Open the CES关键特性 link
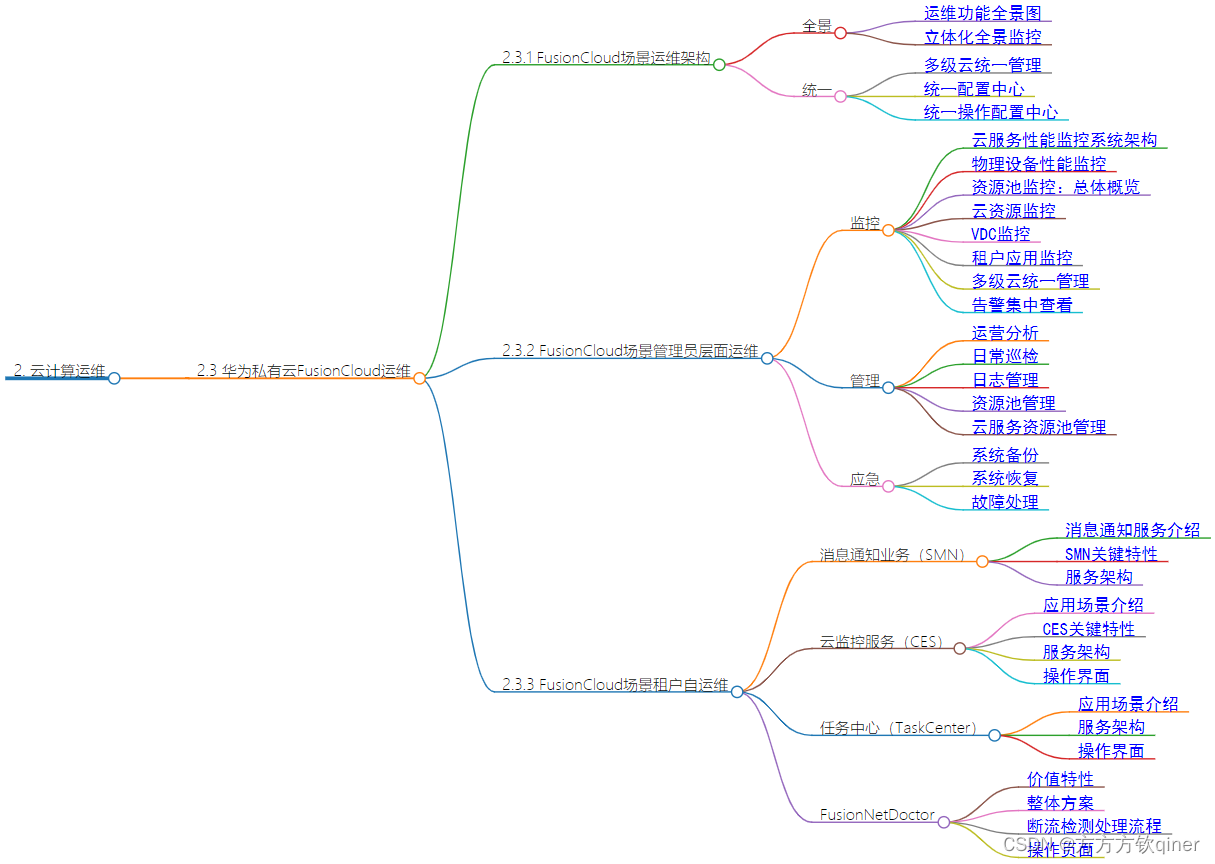The width and height of the screenshot is (1215, 864). click(1089, 629)
